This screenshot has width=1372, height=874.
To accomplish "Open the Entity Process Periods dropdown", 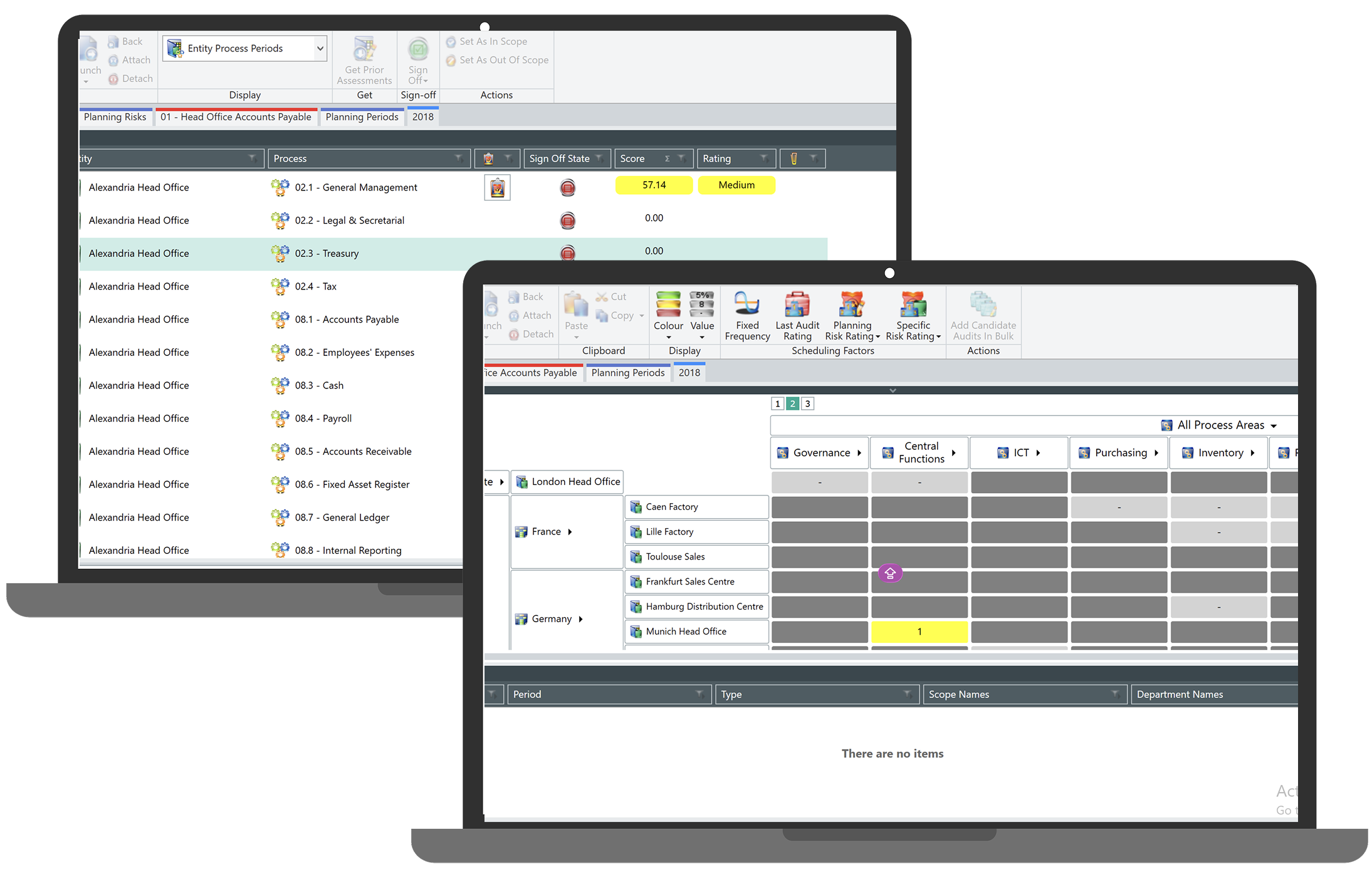I will click(x=320, y=48).
